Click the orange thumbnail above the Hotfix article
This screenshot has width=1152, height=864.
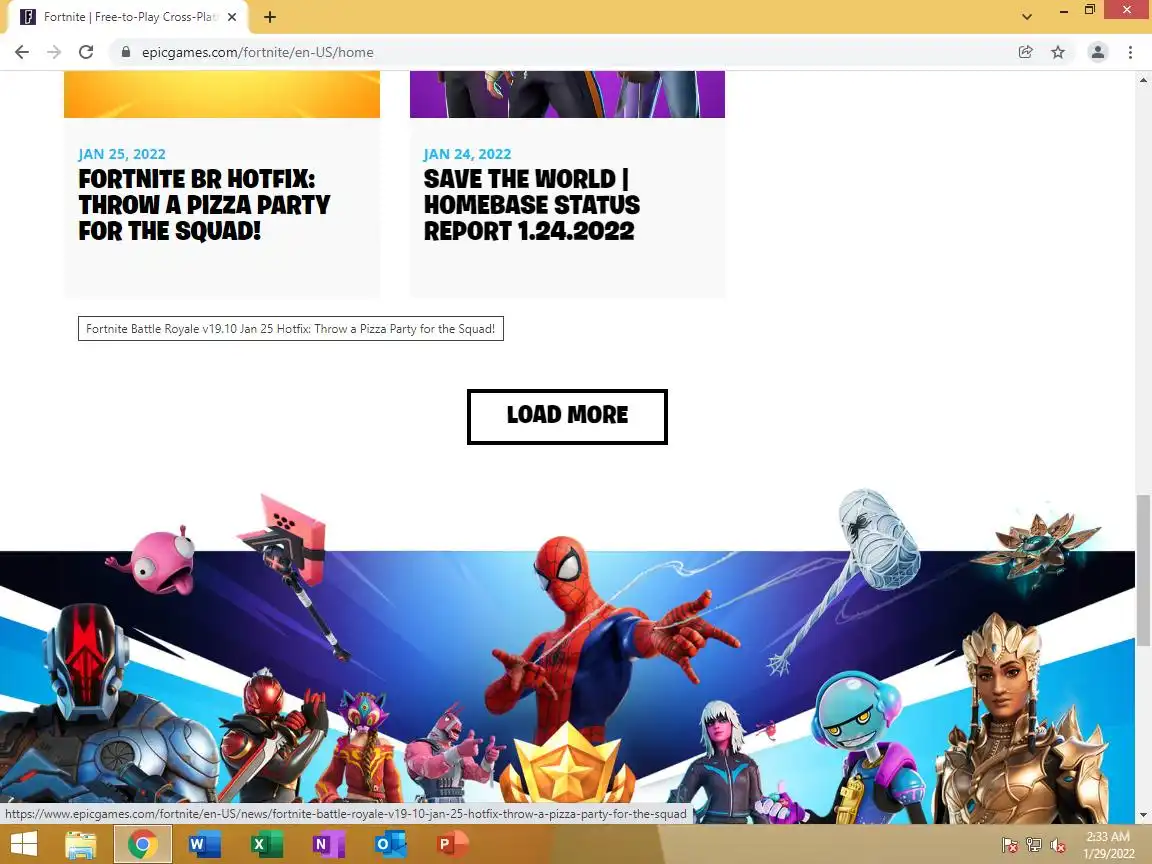coord(222,94)
